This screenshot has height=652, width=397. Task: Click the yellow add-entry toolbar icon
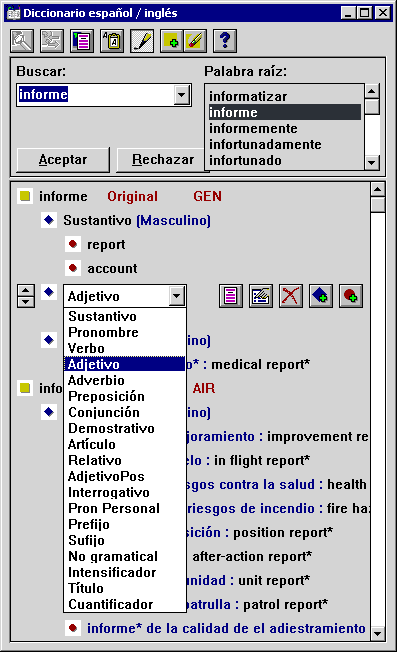172,41
